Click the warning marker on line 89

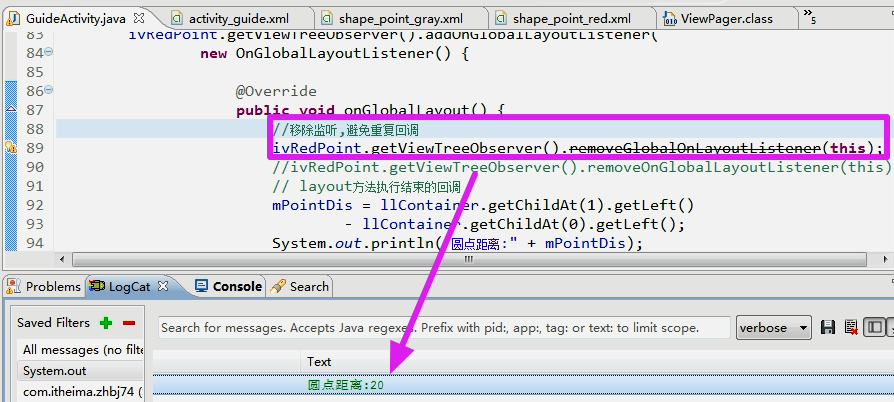pos(11,148)
